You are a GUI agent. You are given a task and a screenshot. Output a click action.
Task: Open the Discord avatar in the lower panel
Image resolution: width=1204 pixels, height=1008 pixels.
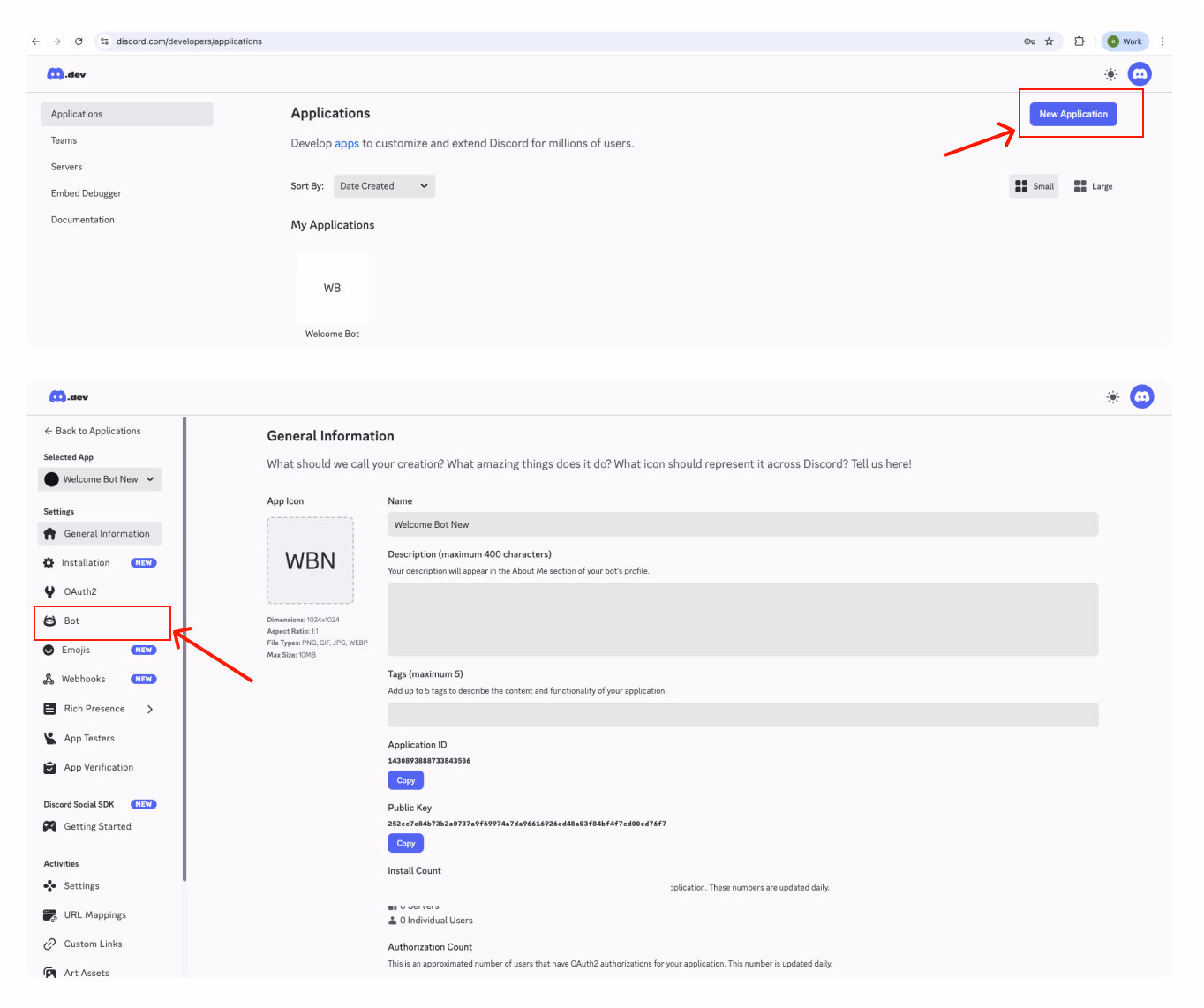pos(1142,397)
